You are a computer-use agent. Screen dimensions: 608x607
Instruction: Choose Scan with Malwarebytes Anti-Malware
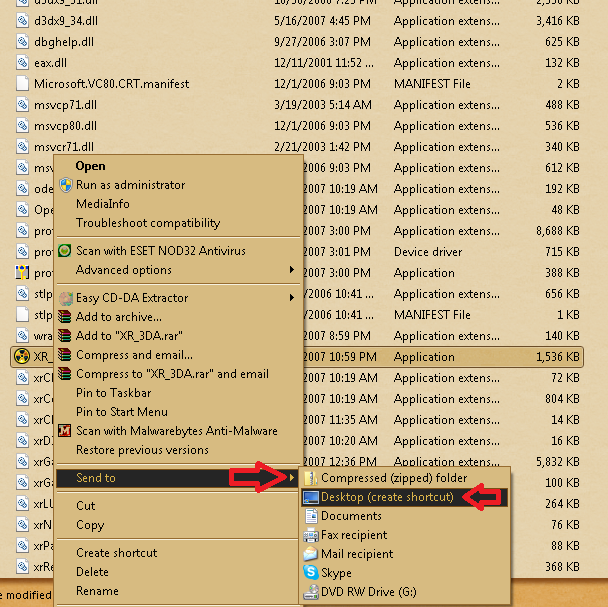click(x=177, y=431)
